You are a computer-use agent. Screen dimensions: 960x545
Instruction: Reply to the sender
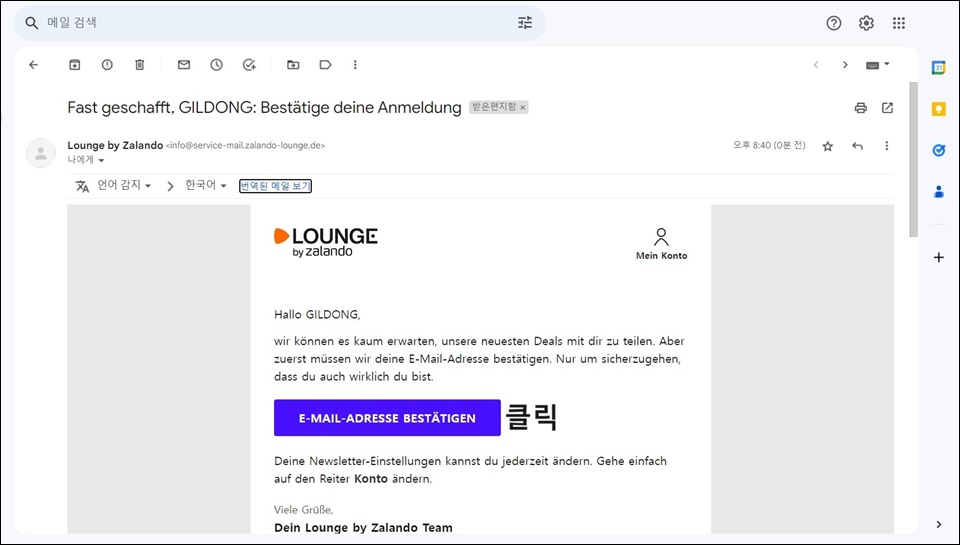(x=857, y=146)
